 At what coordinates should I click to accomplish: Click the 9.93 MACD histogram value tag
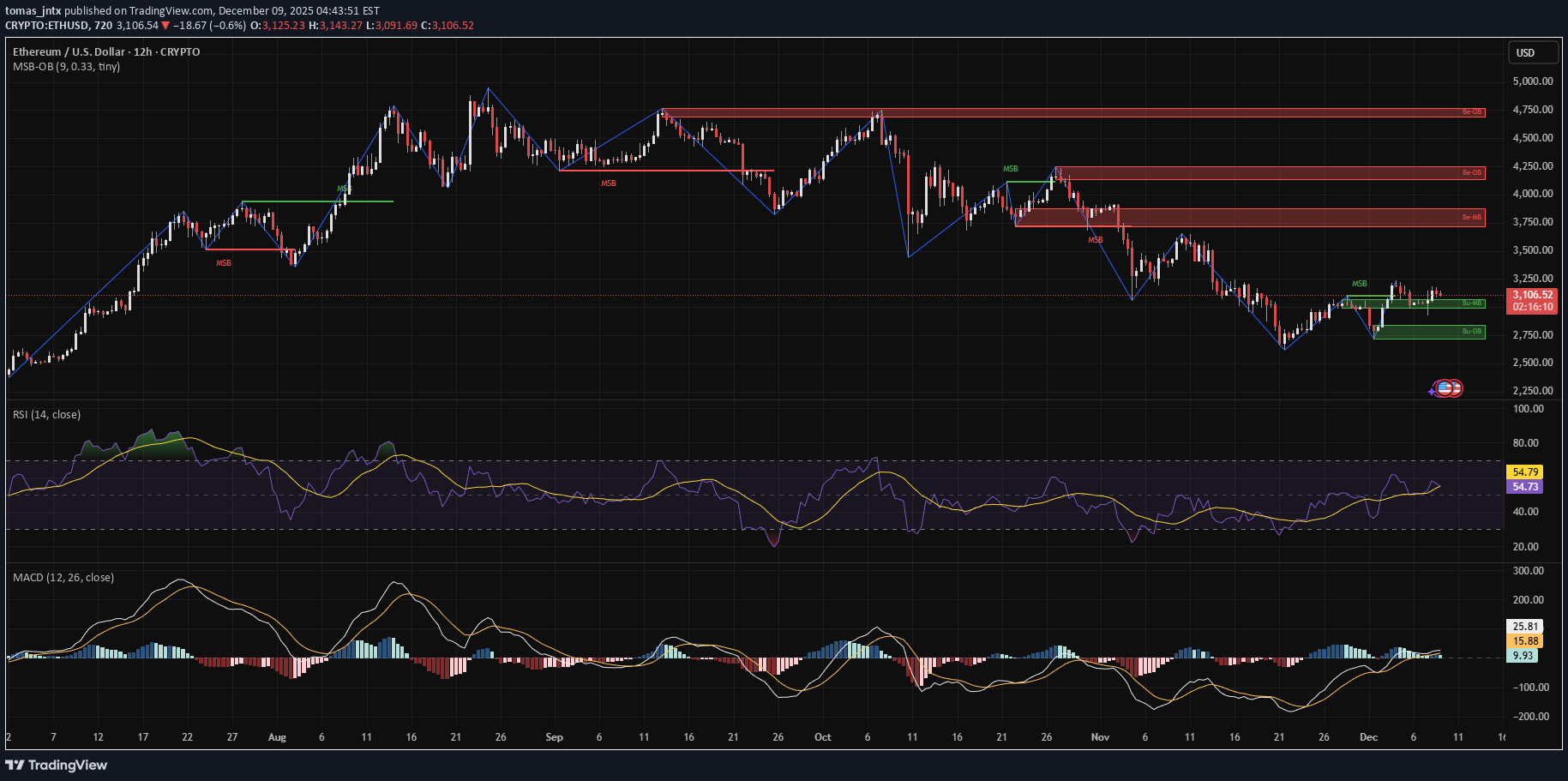[x=1523, y=656]
